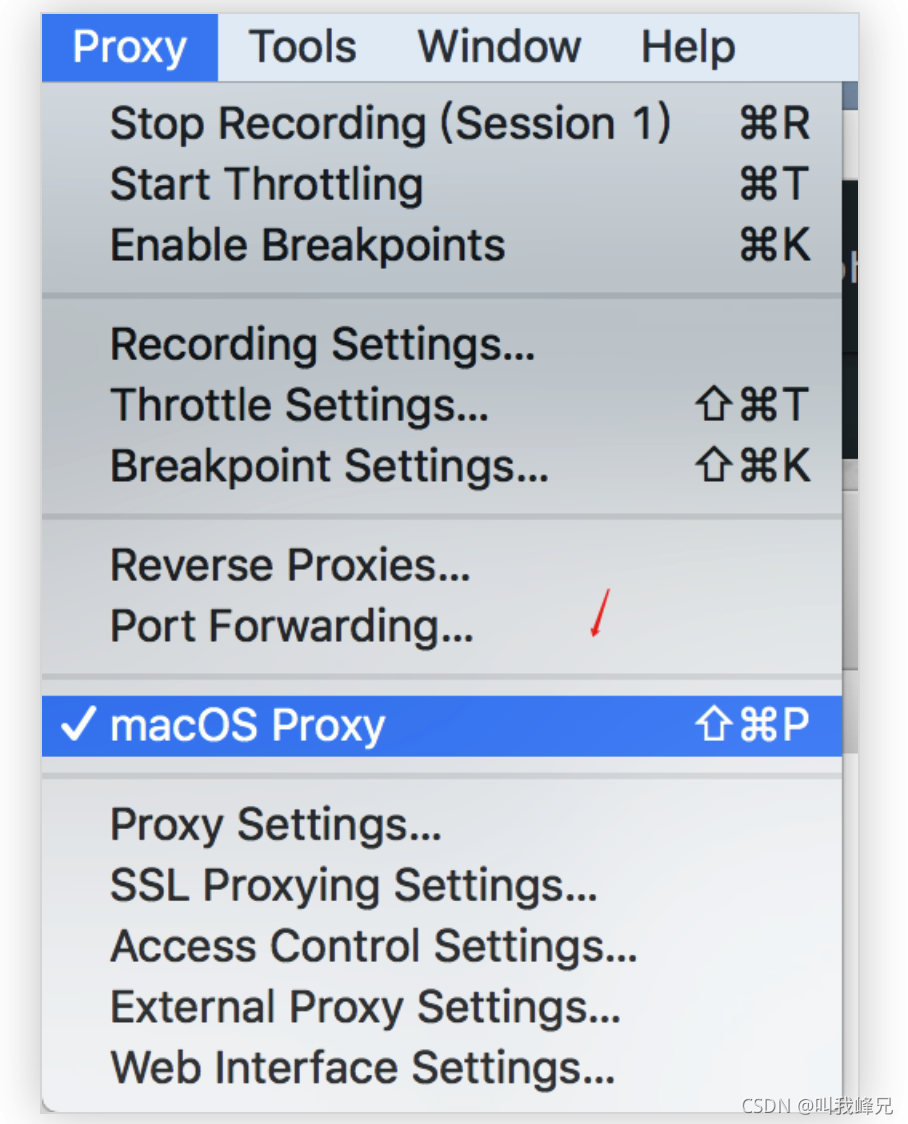The width and height of the screenshot is (908, 1124).
Task: Open the Tools menu
Action: point(302,47)
